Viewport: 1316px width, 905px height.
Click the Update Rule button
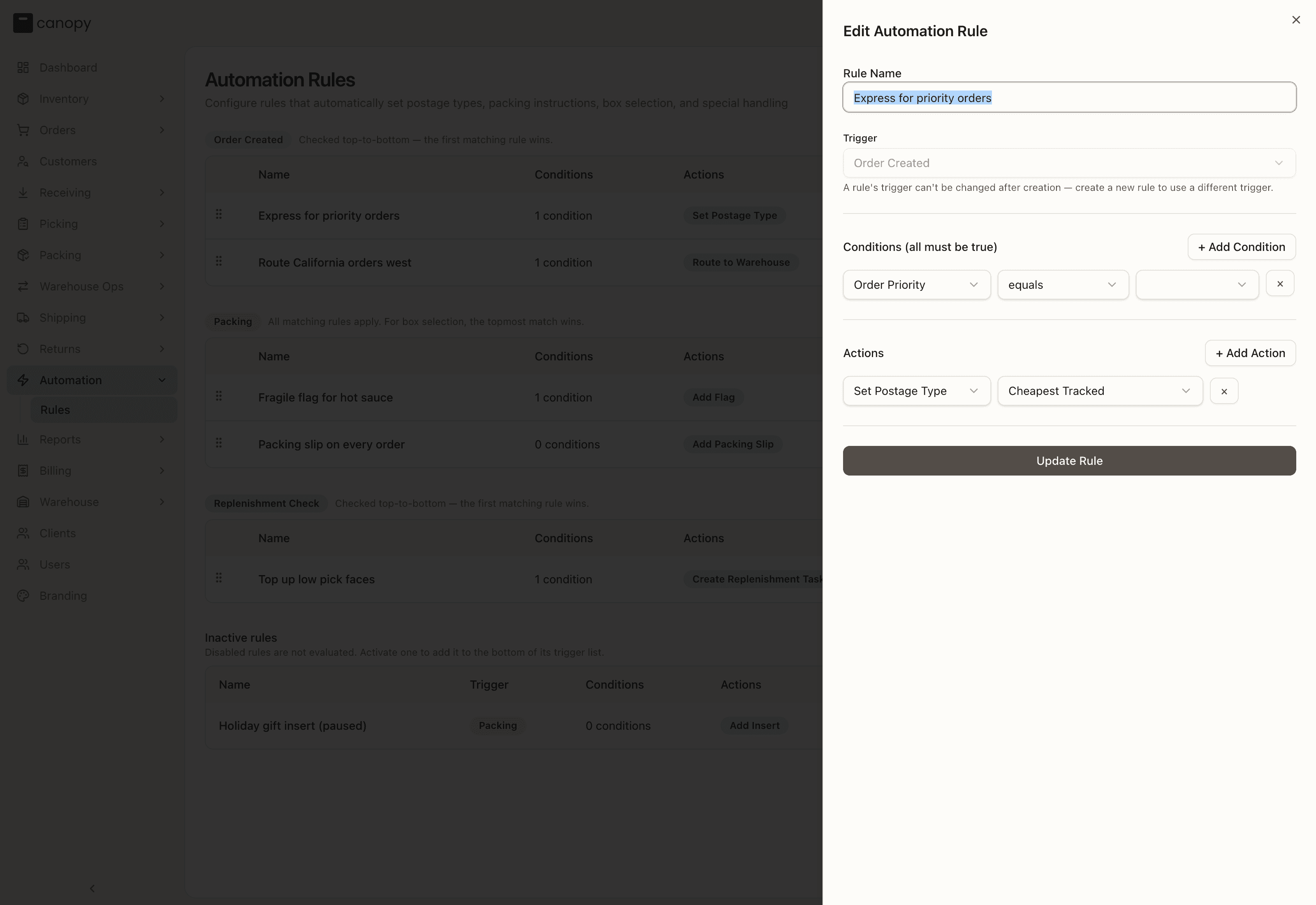1069,460
